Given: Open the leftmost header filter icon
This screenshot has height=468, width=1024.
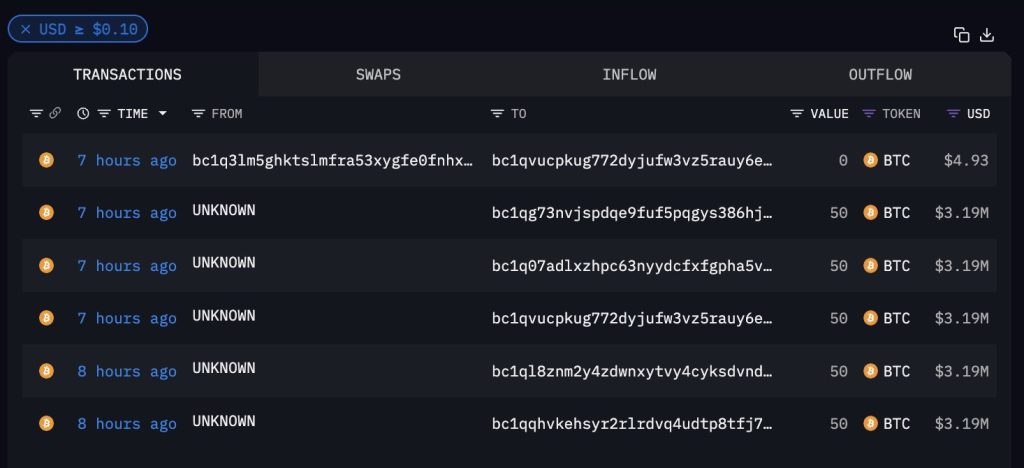Looking at the screenshot, I should pyautogui.click(x=36, y=114).
